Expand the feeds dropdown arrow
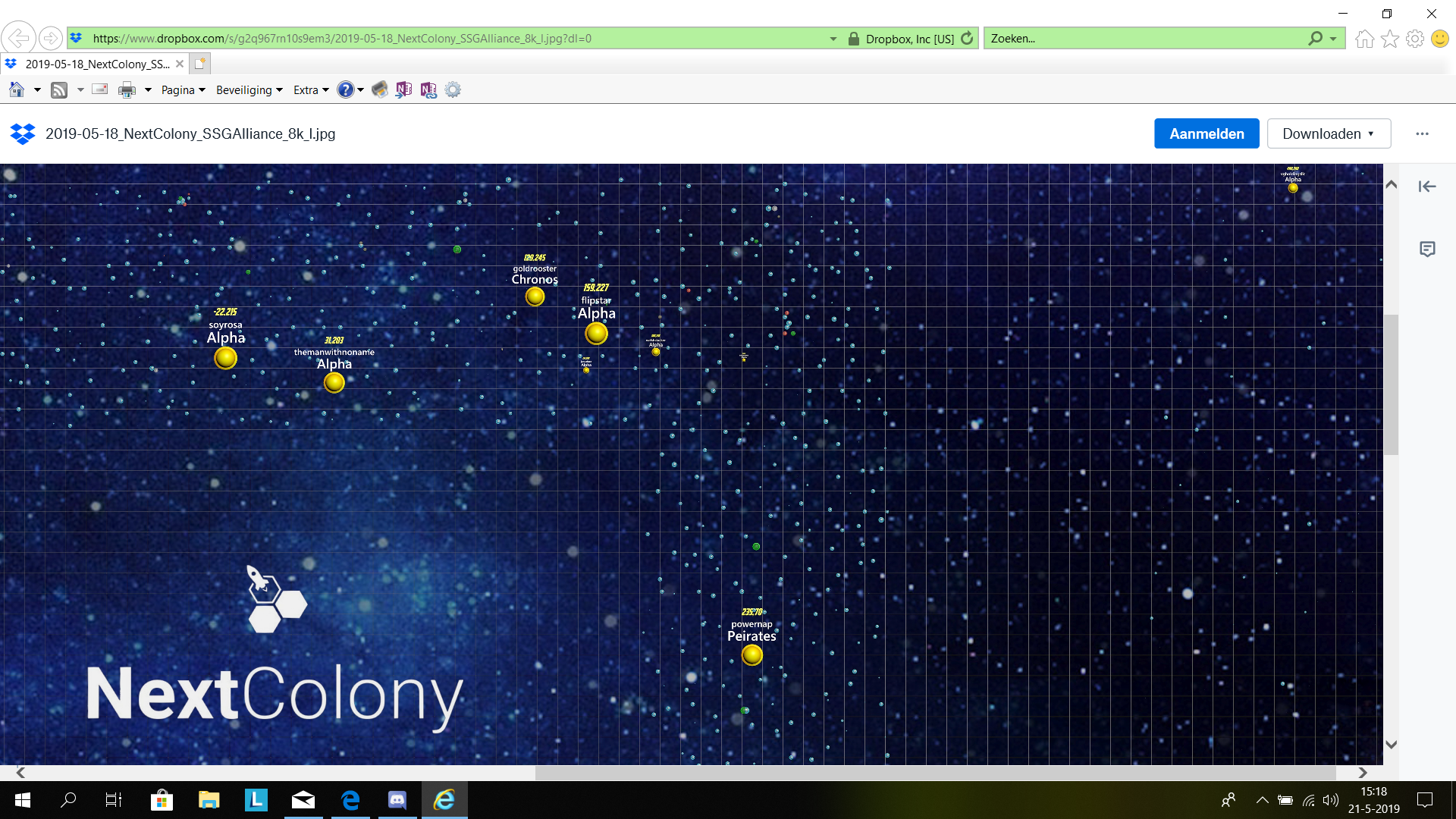This screenshot has width=1456, height=819. pos(80,90)
